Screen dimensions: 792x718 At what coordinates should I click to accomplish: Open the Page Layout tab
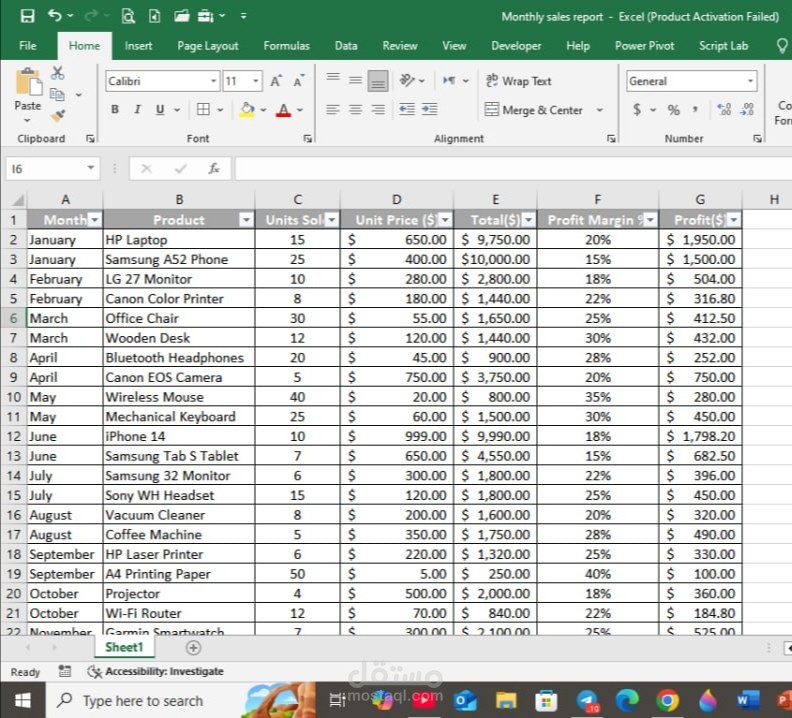click(208, 46)
